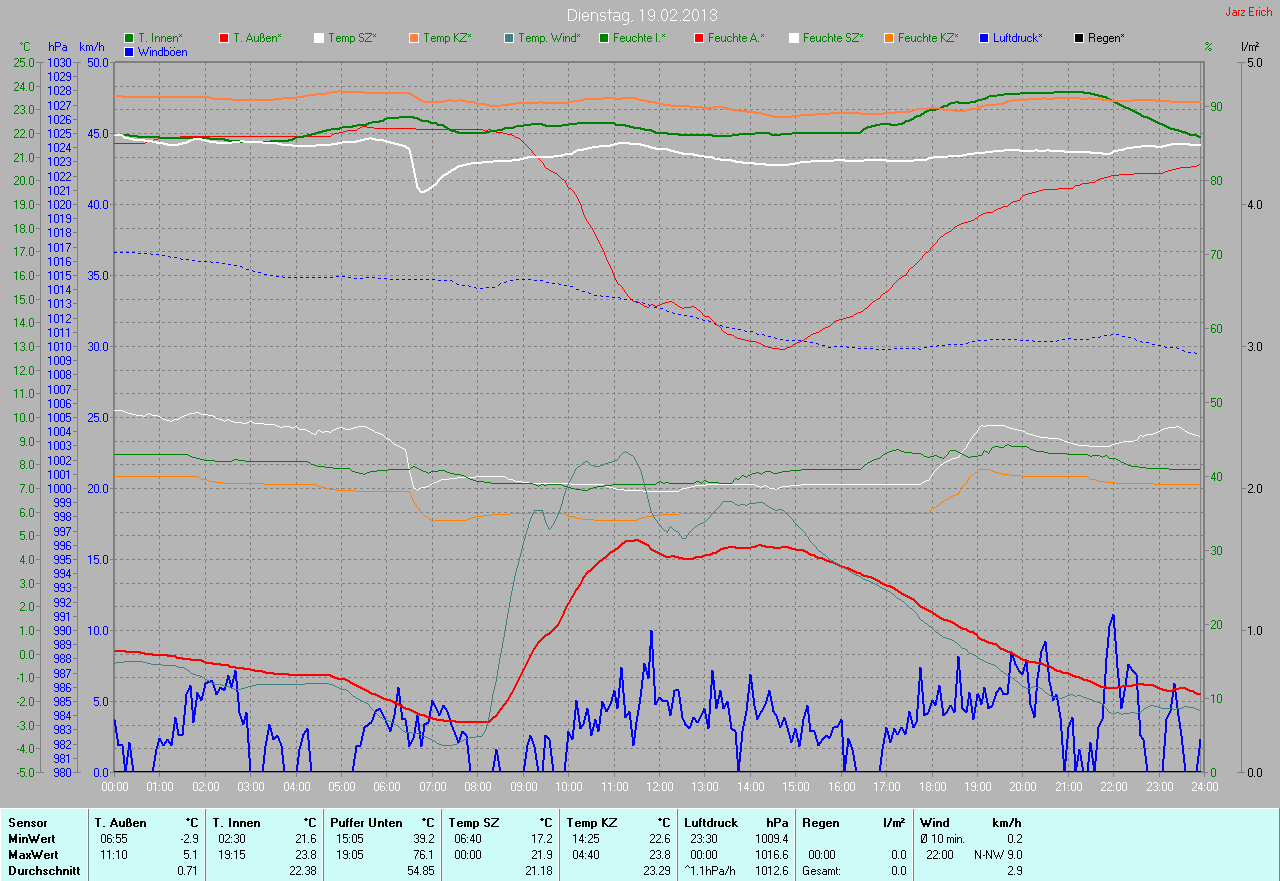Select the 'Feuchte KZ*' legend label
The height and width of the screenshot is (881, 1280).
[928, 38]
